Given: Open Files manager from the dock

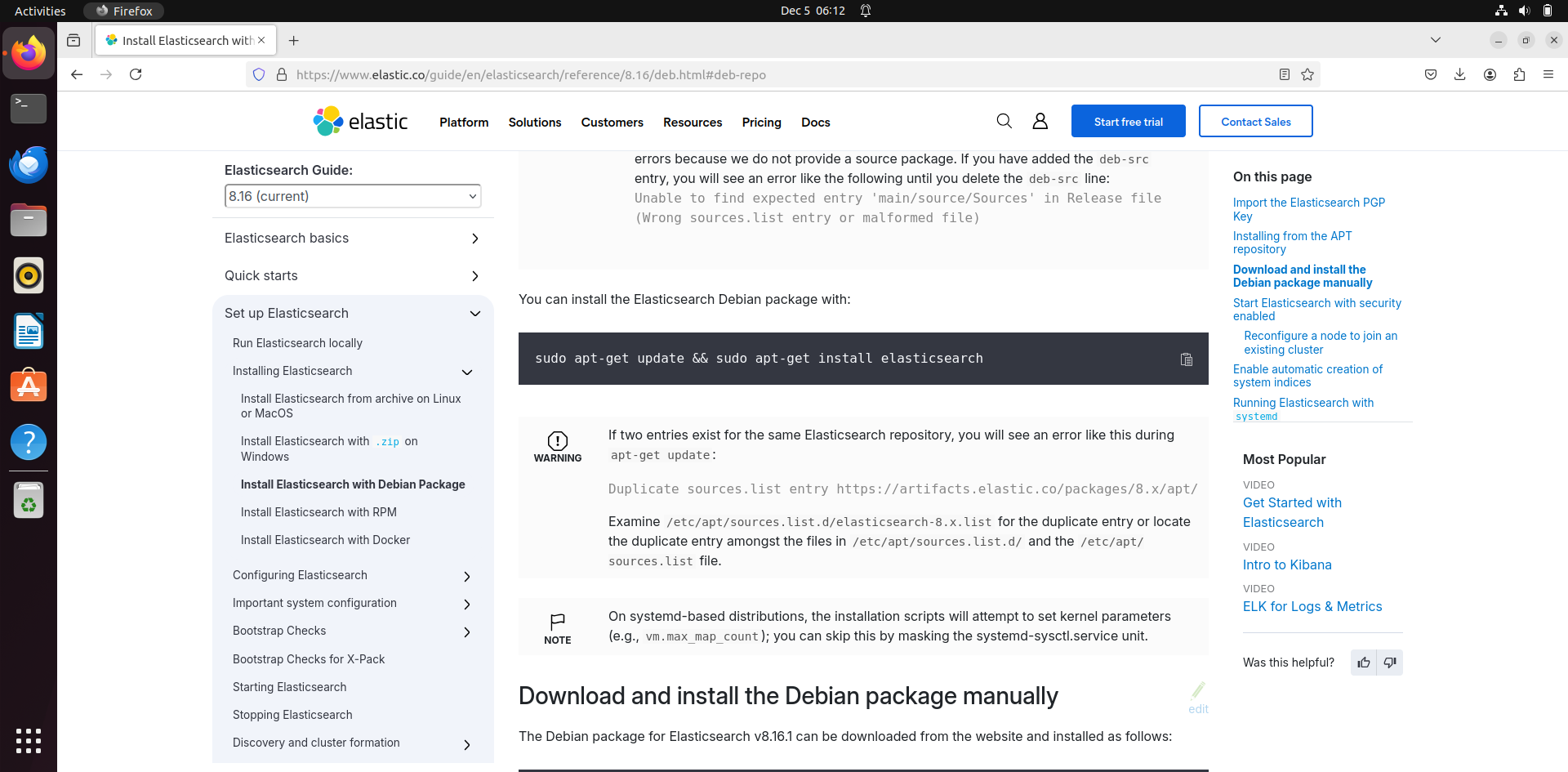Looking at the screenshot, I should tap(29, 220).
